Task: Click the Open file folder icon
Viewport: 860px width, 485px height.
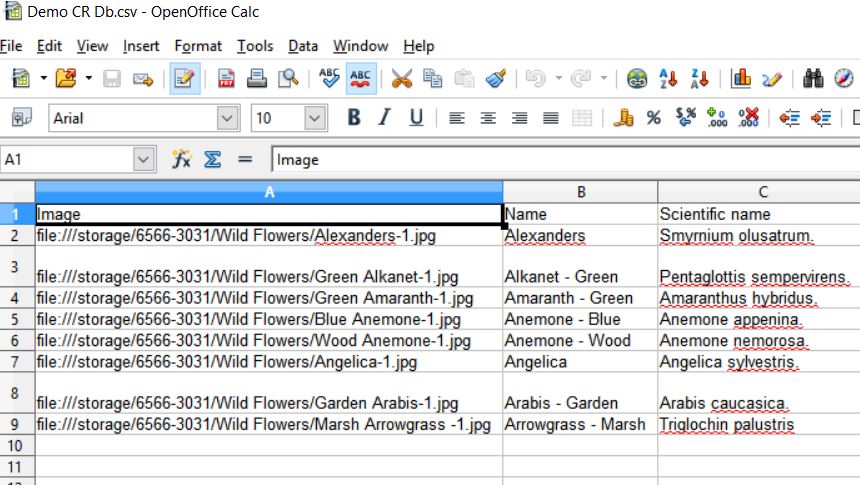Action: click(66, 78)
